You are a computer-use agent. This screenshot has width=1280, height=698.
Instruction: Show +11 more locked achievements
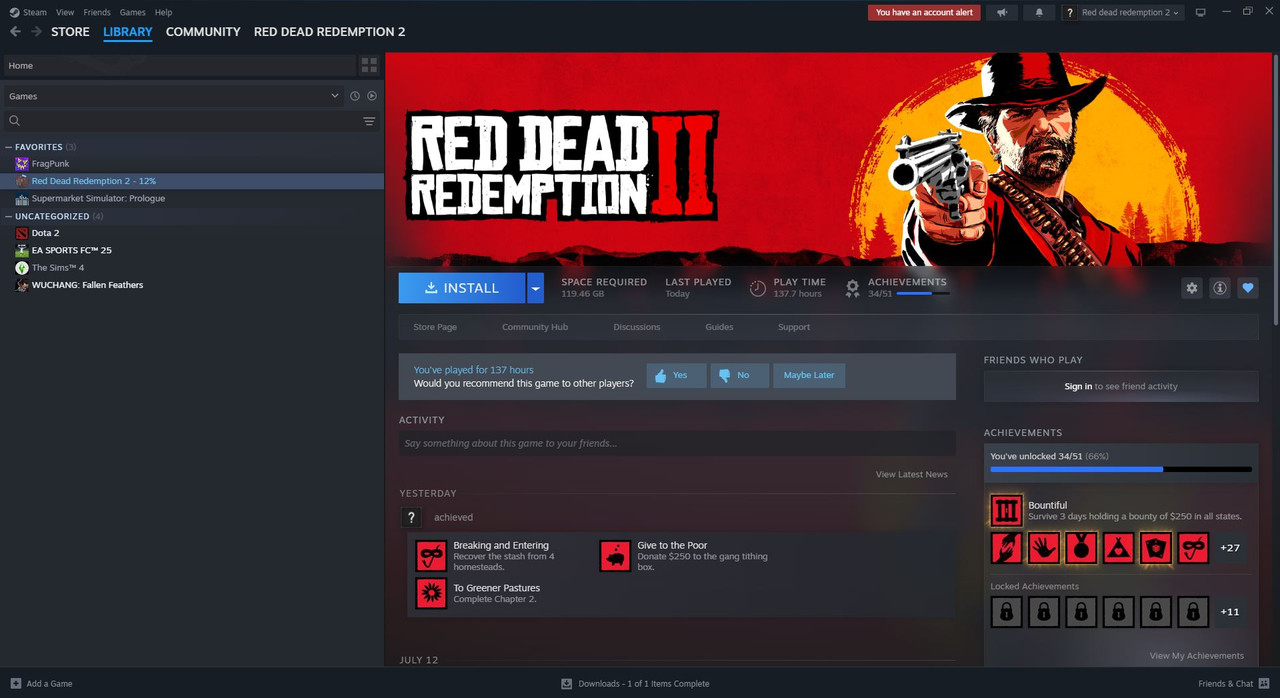(1230, 611)
